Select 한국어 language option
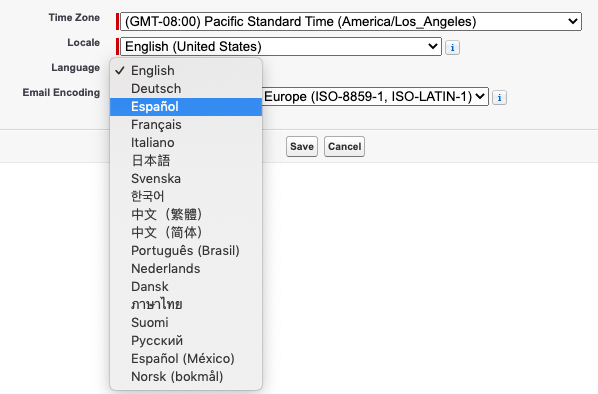This screenshot has height=394, width=598. [186, 196]
